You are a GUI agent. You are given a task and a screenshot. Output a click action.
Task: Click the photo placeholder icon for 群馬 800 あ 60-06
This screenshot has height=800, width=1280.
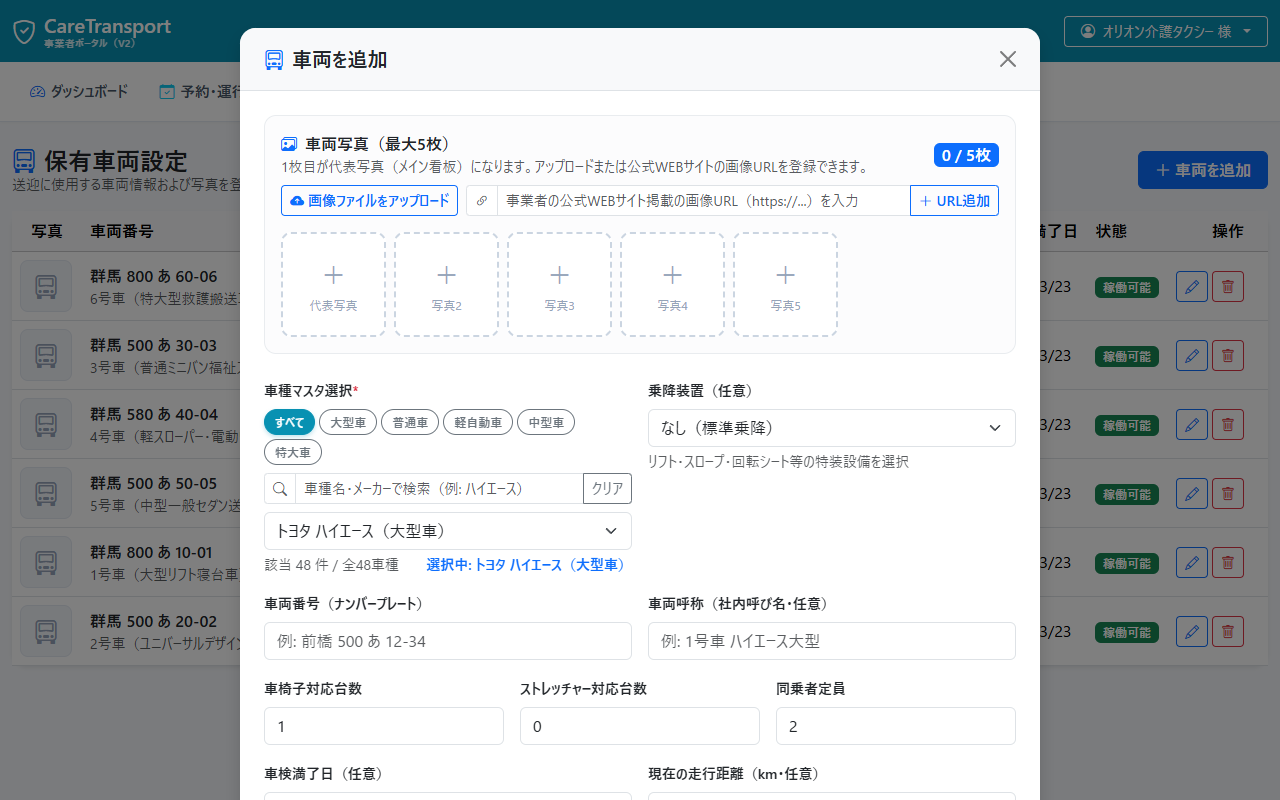point(46,287)
